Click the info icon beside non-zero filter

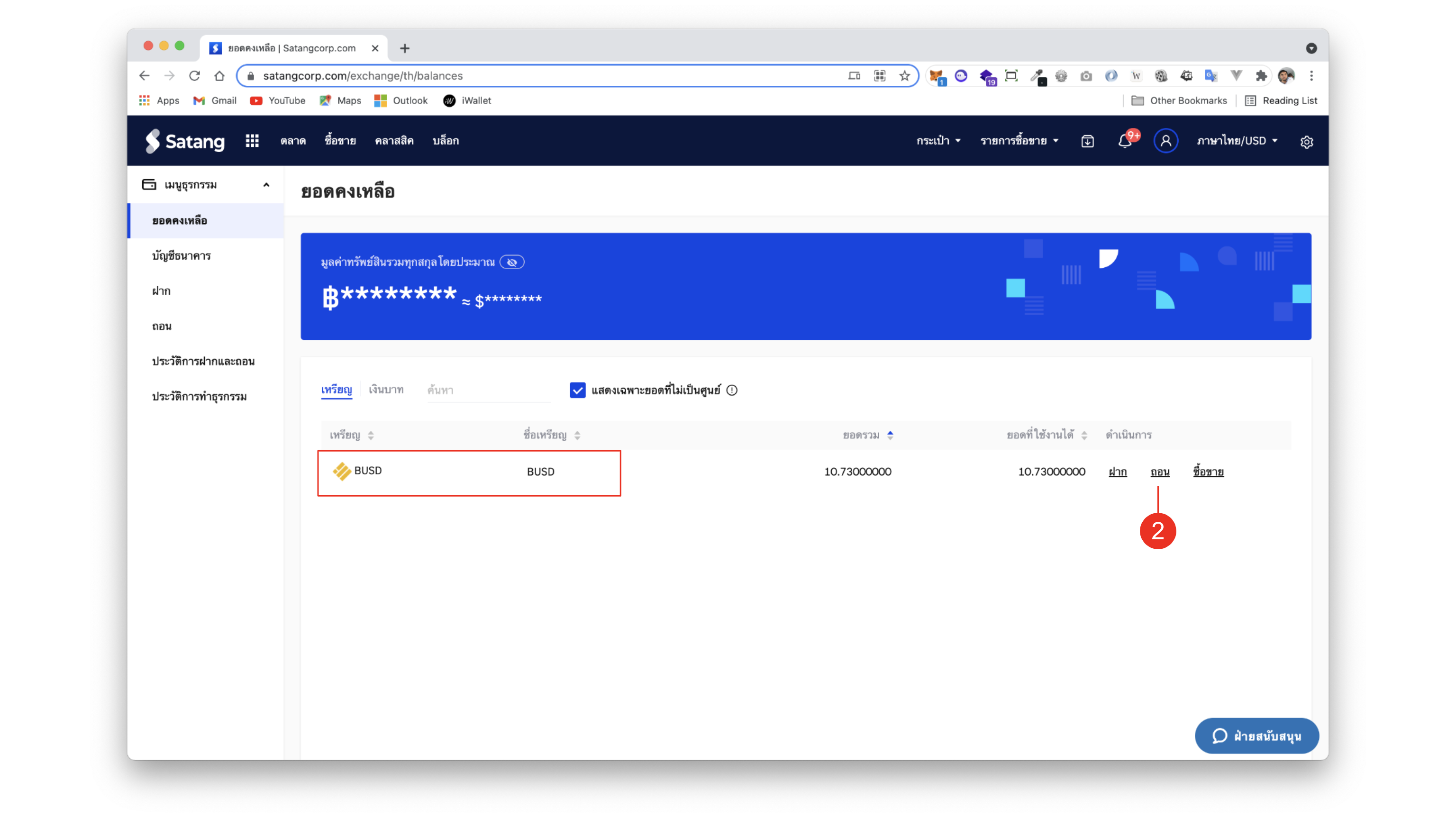[732, 390]
